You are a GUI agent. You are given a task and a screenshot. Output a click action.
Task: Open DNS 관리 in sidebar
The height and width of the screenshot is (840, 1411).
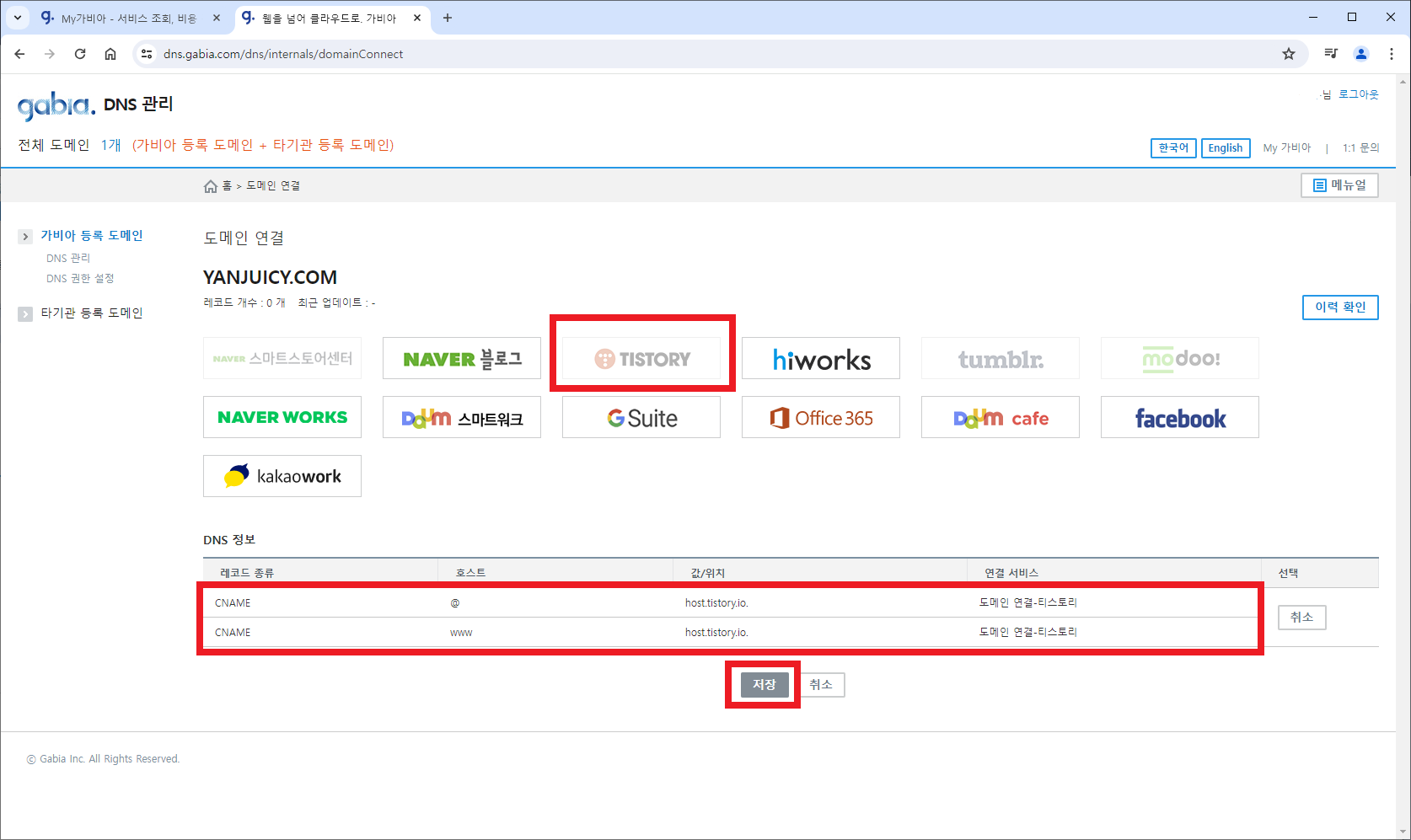[x=68, y=258]
